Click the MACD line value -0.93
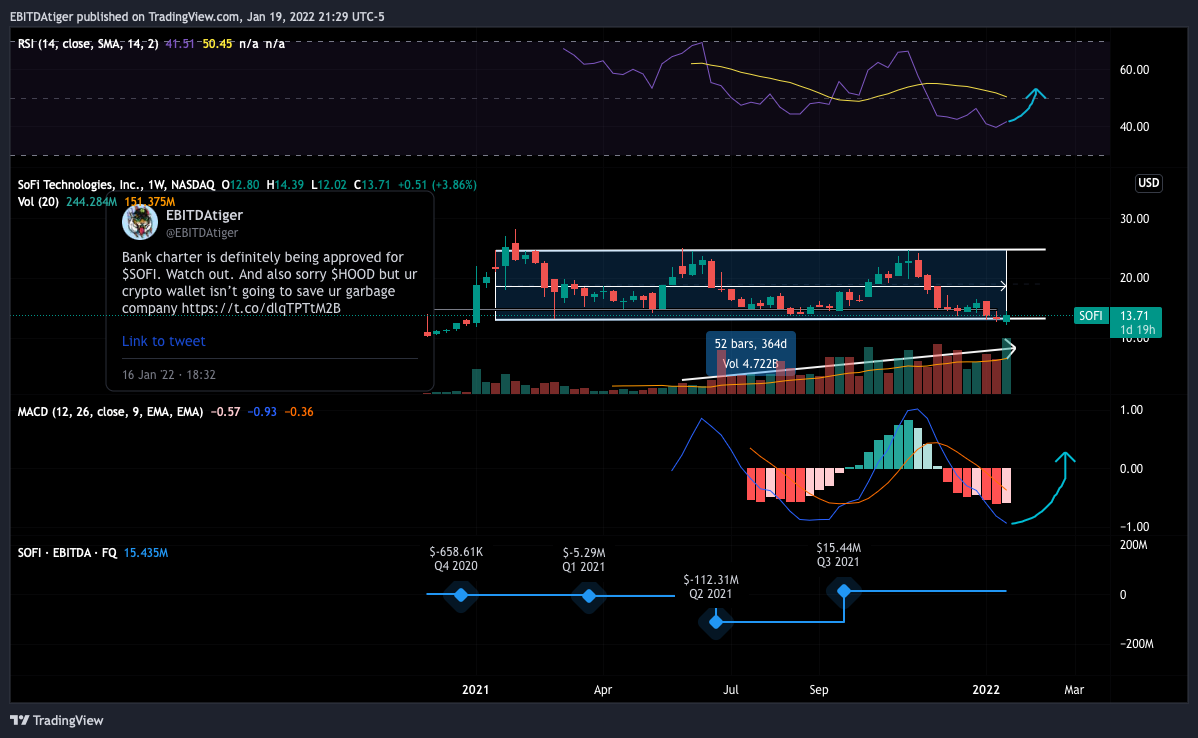Viewport: 1198px width, 738px height. [262, 412]
